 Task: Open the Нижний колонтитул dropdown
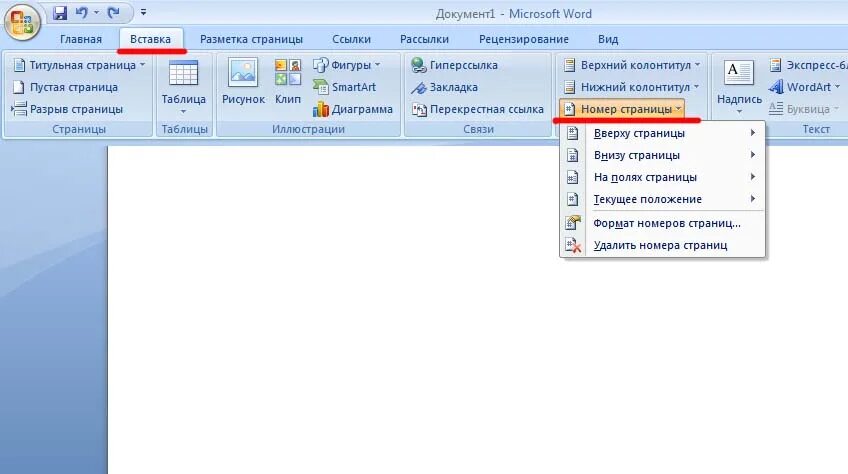(632, 87)
